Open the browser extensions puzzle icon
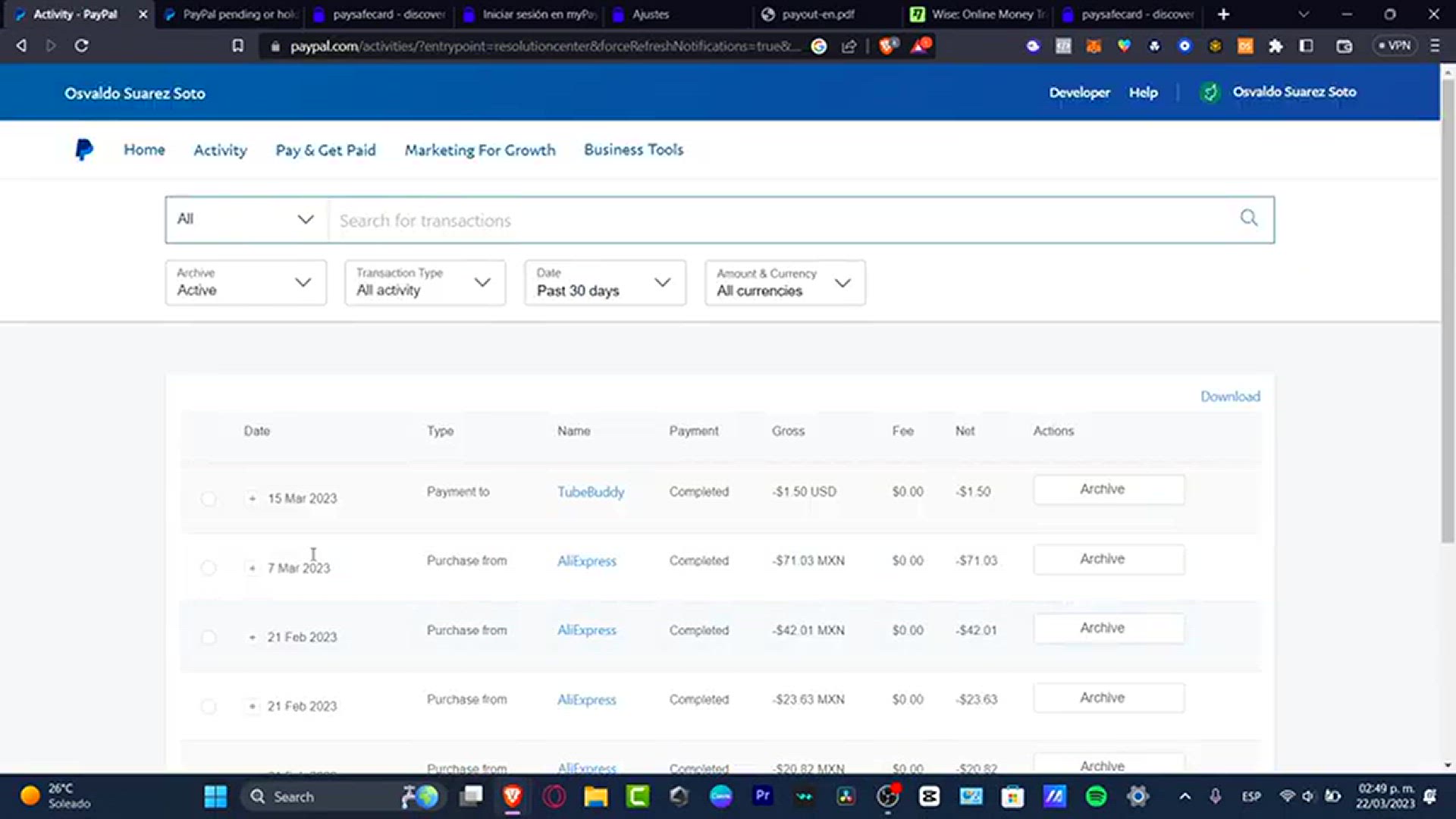1456x819 pixels. pos(1276,46)
